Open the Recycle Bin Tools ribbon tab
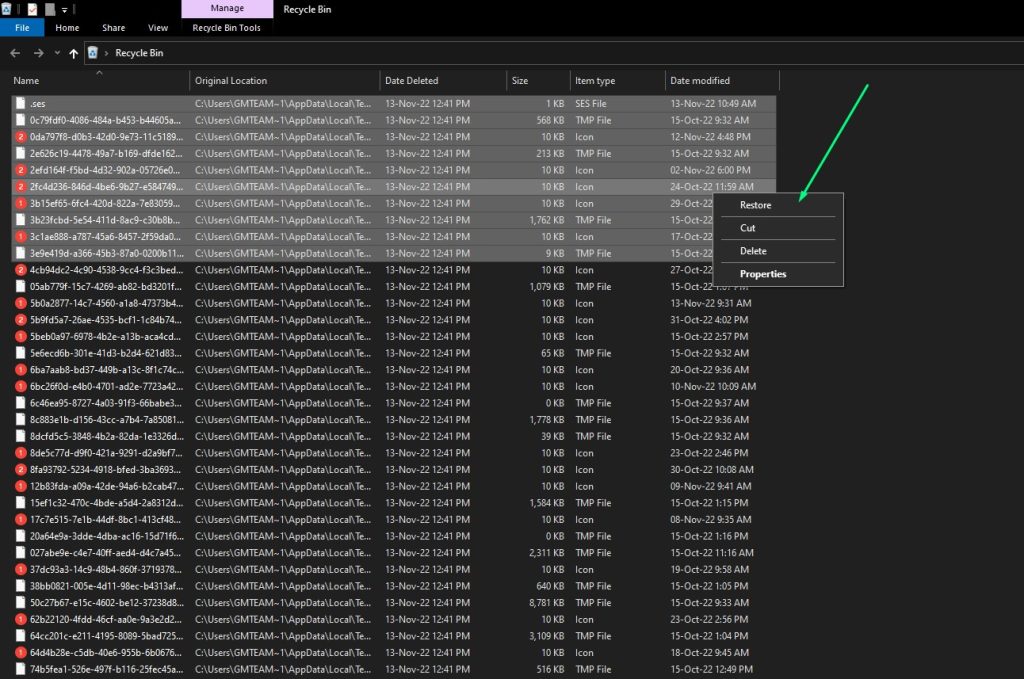This screenshot has height=679, width=1024. [x=227, y=28]
